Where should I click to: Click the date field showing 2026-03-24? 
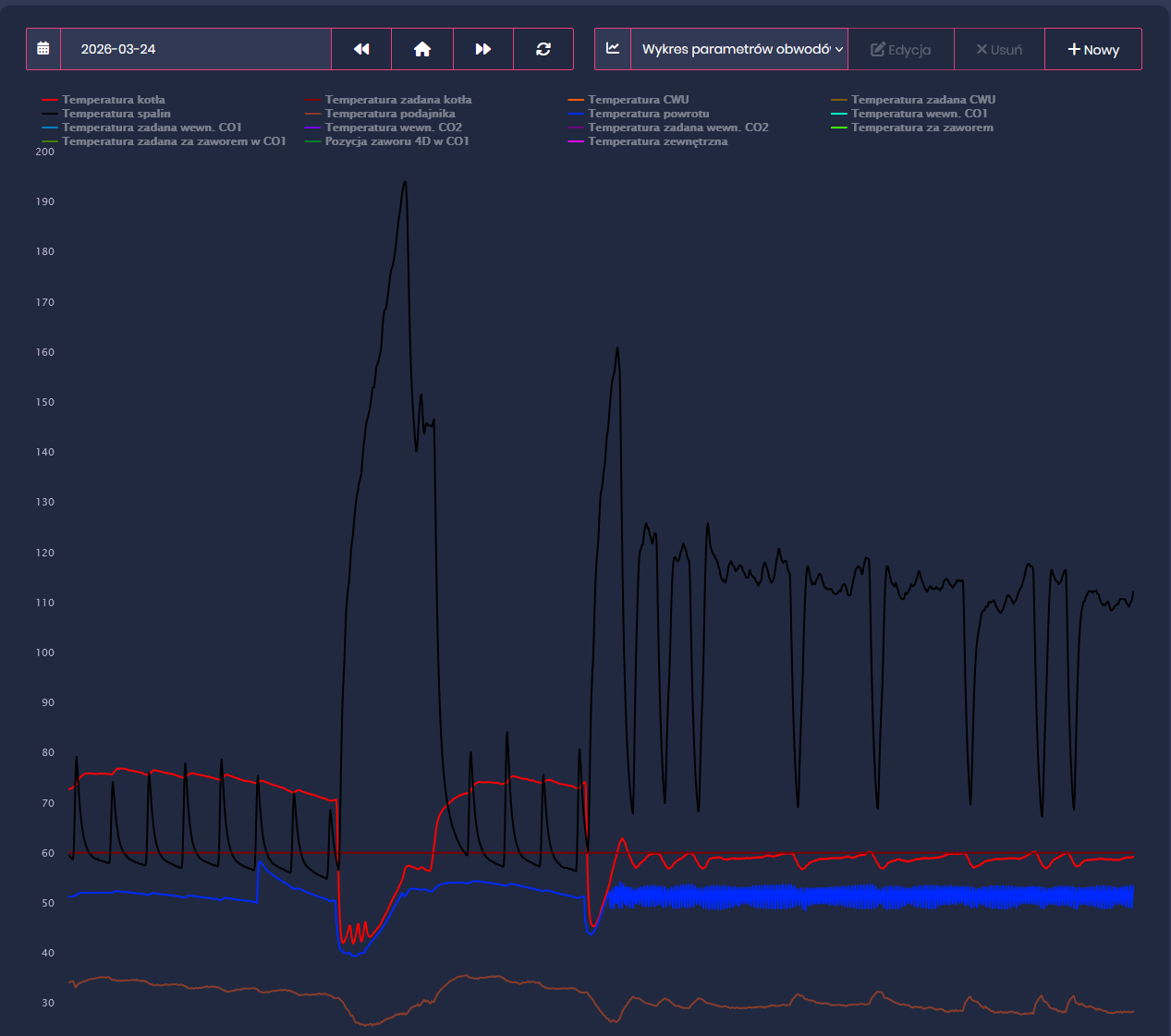pos(196,49)
